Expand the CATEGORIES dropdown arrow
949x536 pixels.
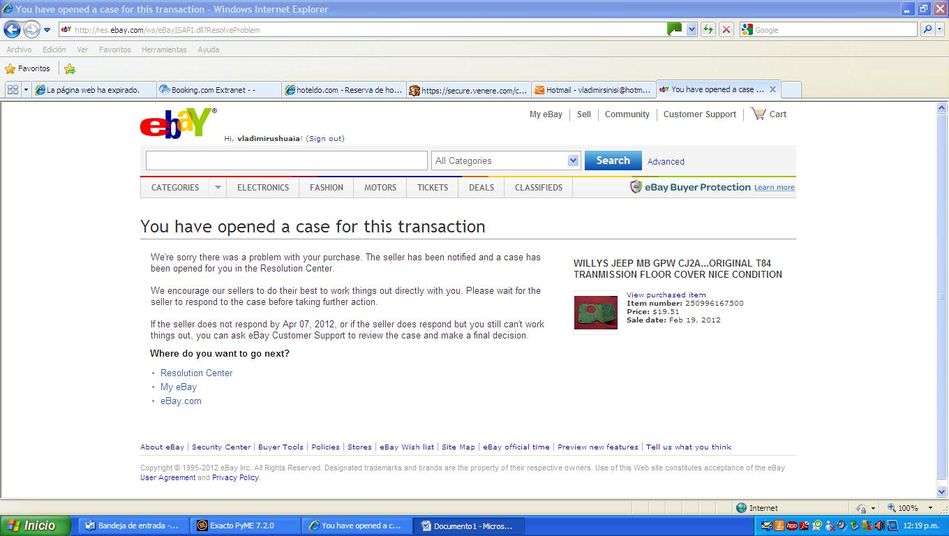[218, 188]
